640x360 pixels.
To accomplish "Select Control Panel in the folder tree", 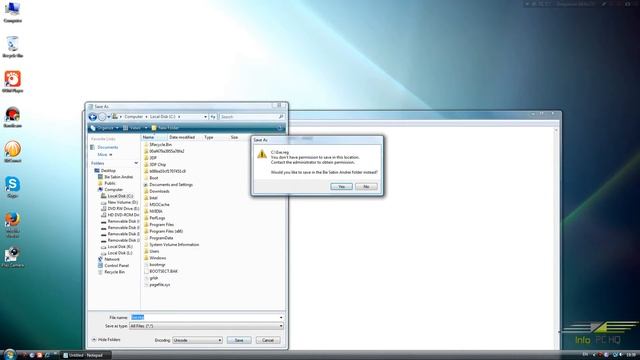I will [113, 265].
